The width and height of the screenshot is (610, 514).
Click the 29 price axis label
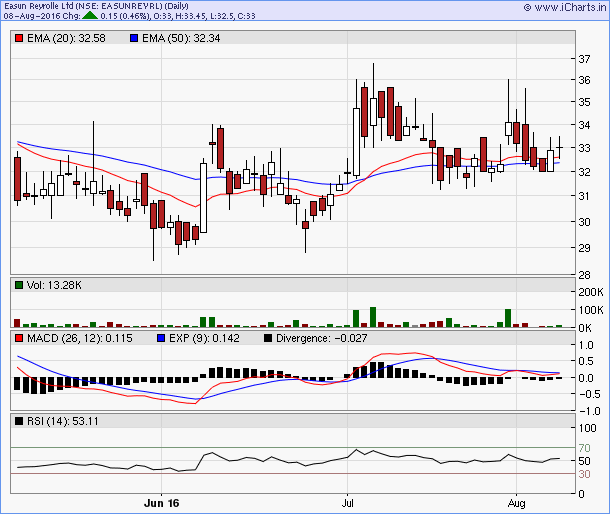584,248
